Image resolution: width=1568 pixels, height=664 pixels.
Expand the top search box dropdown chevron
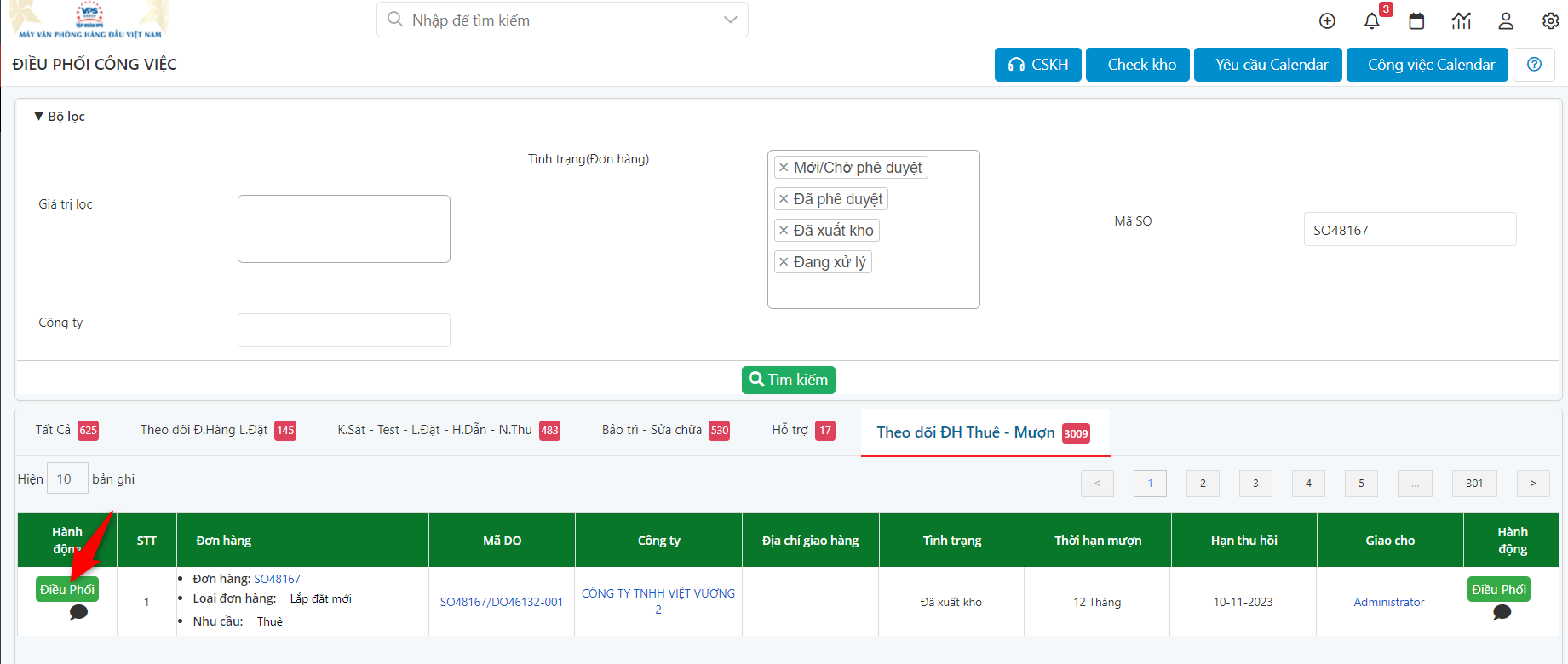730,20
